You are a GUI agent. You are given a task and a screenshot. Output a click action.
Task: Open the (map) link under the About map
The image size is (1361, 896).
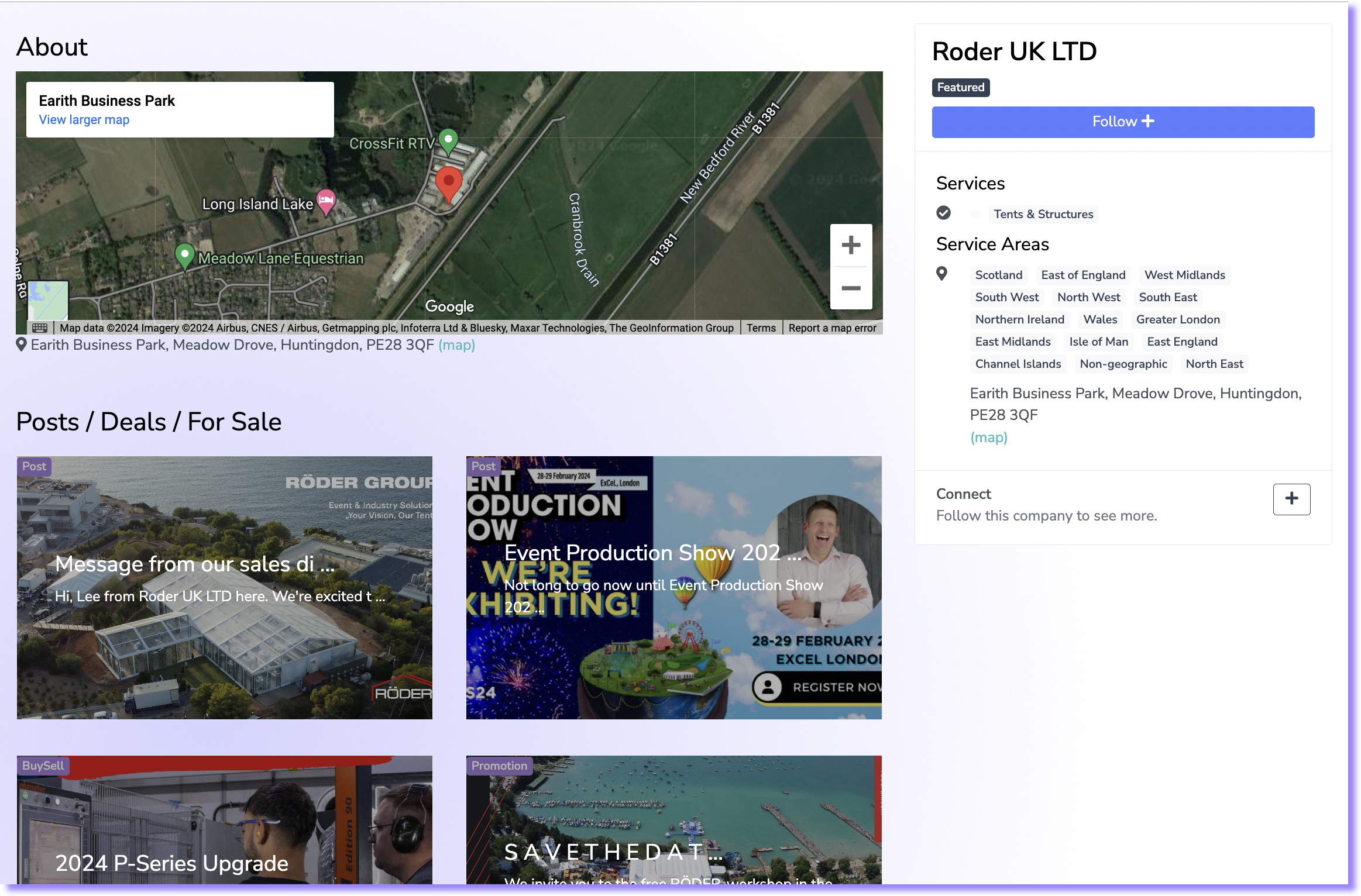(x=456, y=345)
